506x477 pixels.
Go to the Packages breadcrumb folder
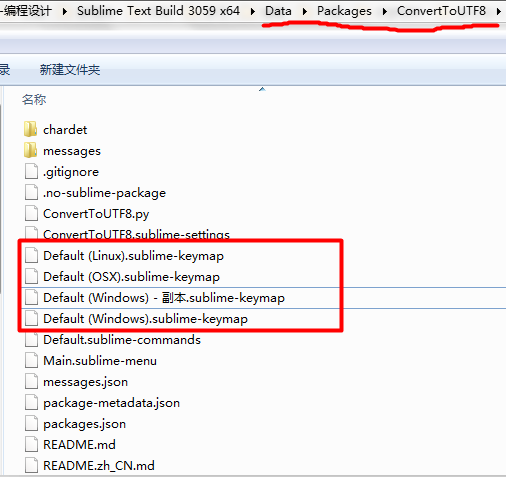pyautogui.click(x=344, y=11)
